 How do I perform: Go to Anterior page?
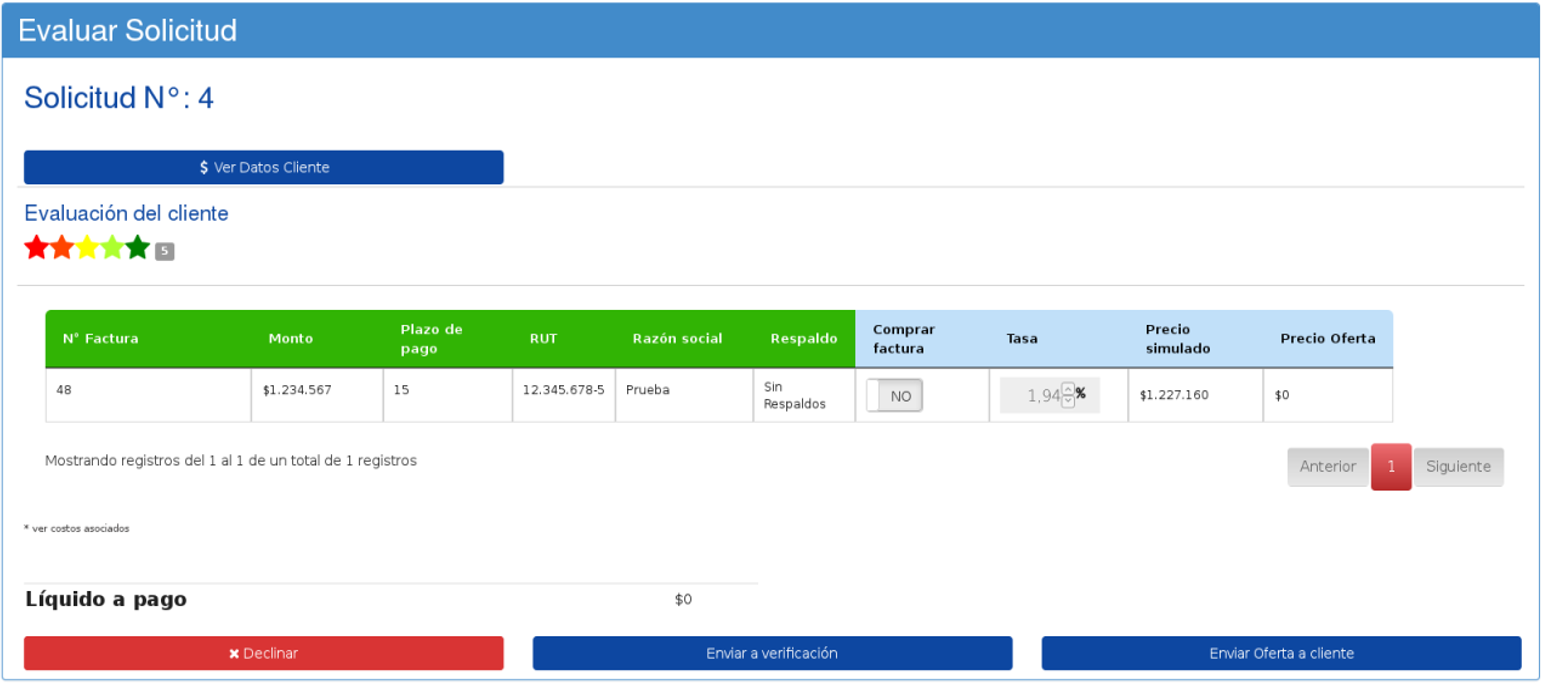[1328, 467]
